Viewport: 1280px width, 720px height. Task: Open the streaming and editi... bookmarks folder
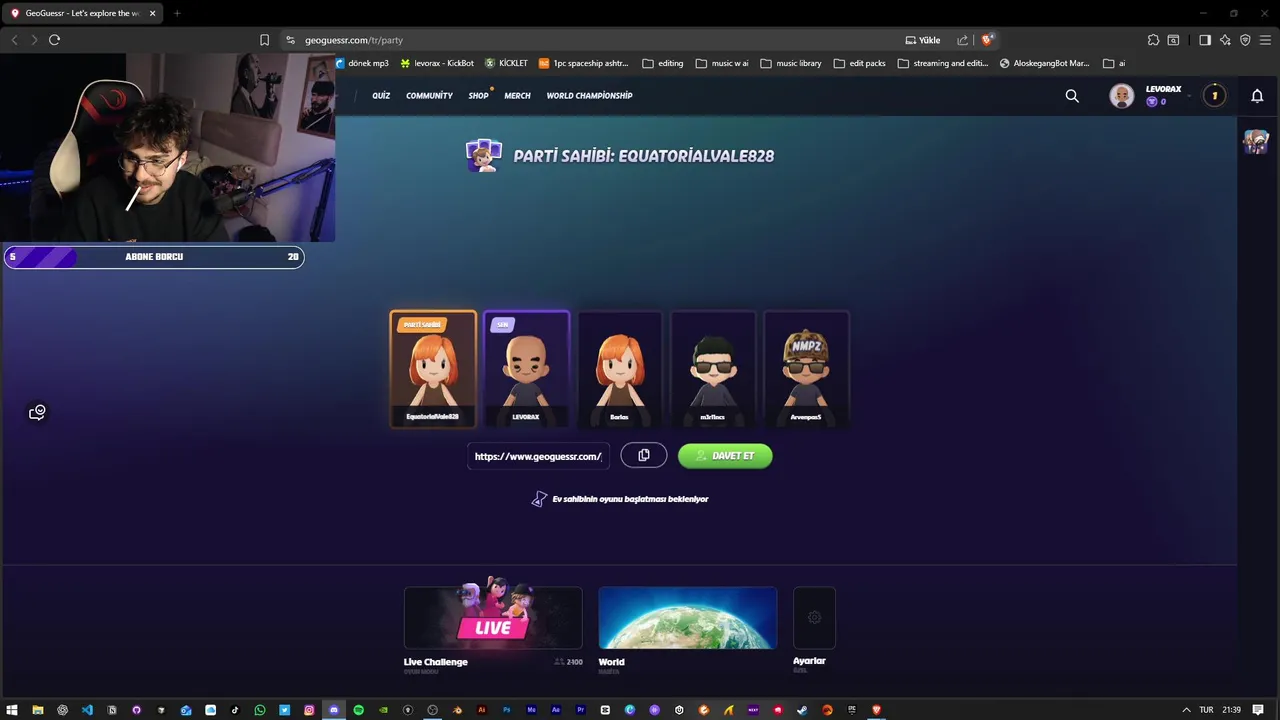coord(943,63)
